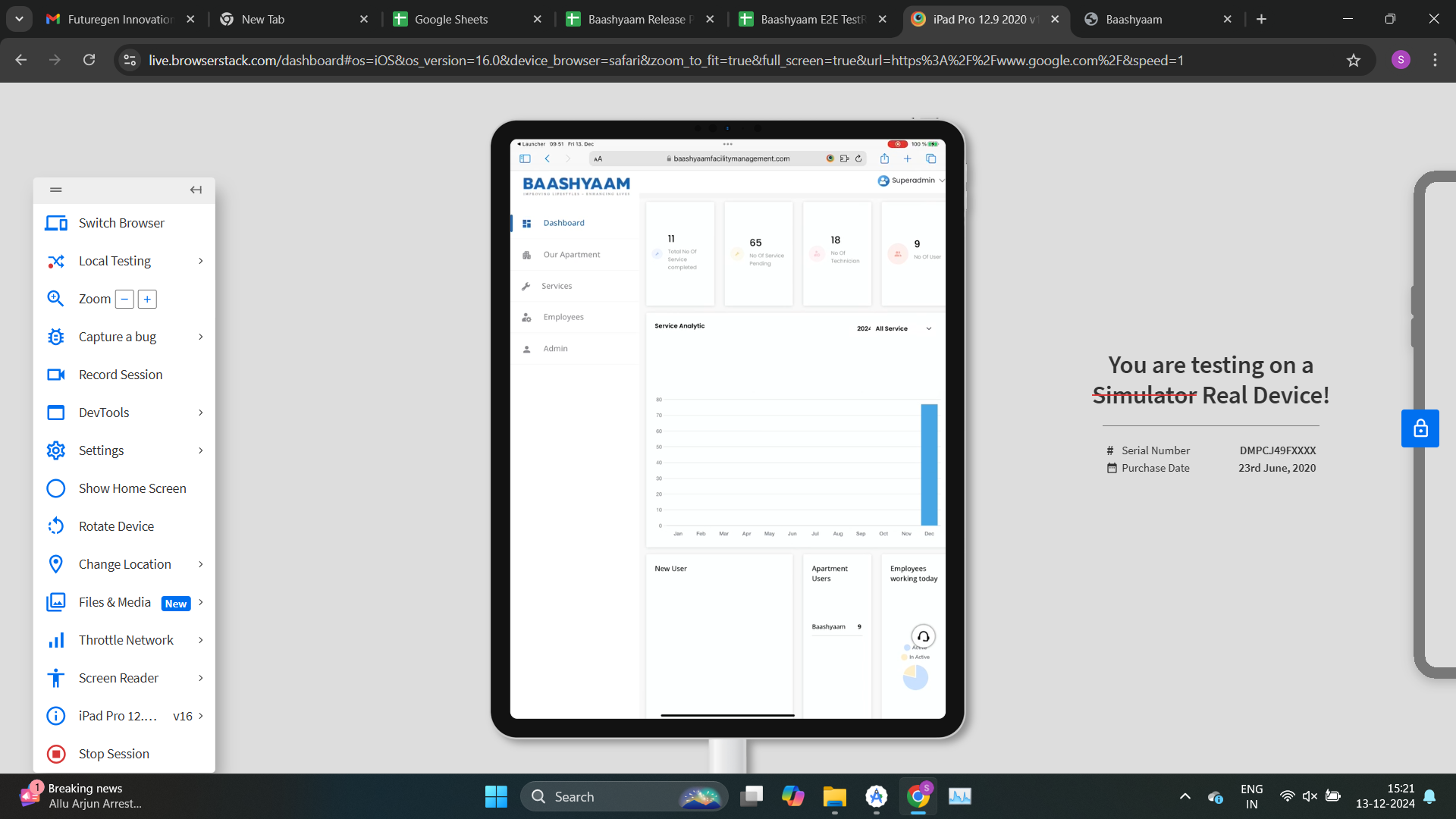
Task: Collapse the BrowserStack toolbar panel arrow
Action: (x=196, y=190)
